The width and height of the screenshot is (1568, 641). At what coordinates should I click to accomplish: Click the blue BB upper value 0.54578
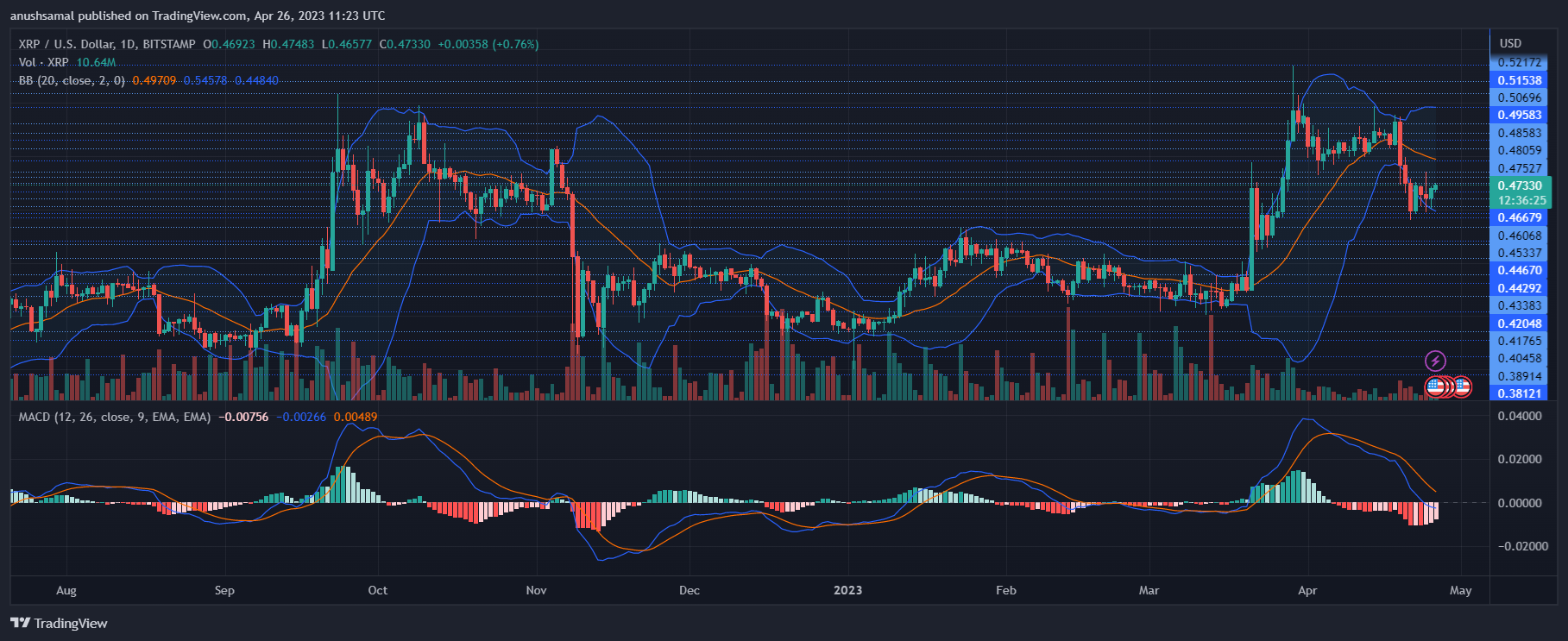click(x=205, y=80)
